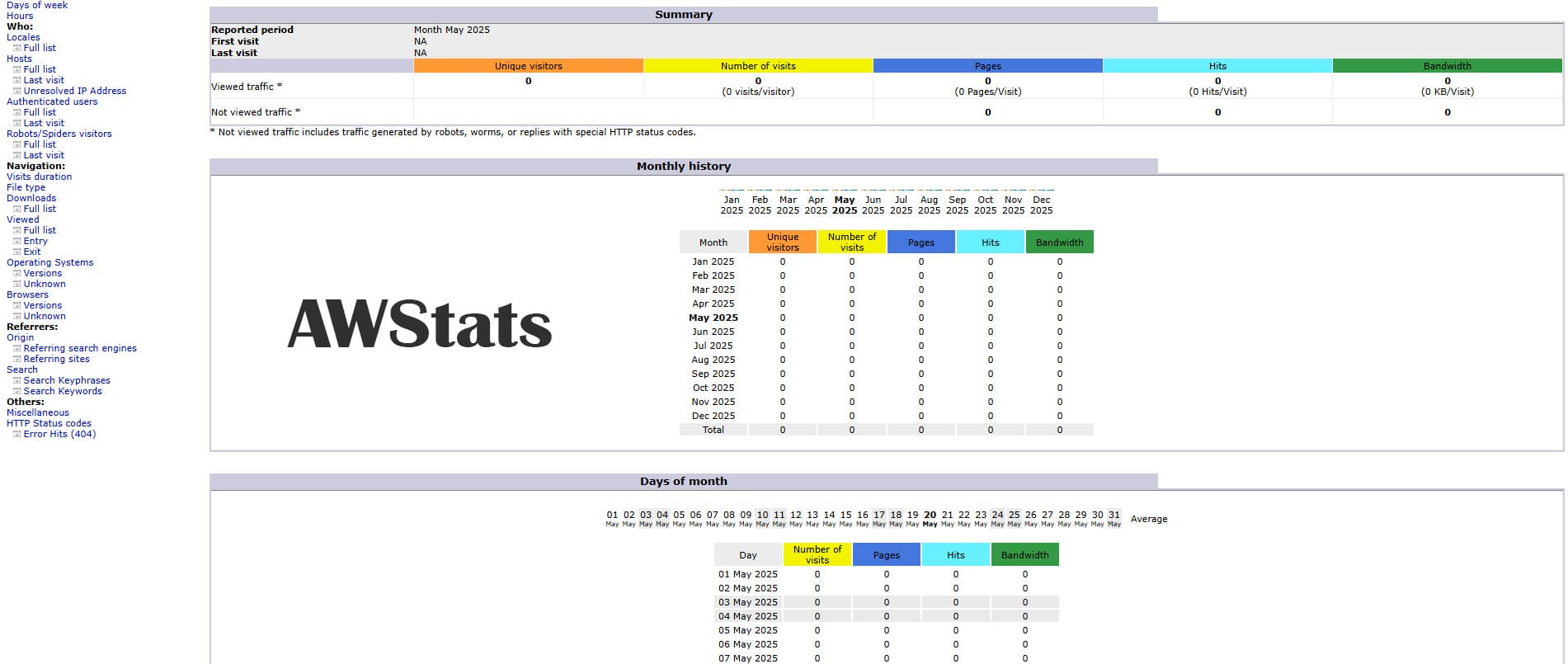Go to the Downloads section
Image resolution: width=1568 pixels, height=664 pixels.
pos(31,198)
